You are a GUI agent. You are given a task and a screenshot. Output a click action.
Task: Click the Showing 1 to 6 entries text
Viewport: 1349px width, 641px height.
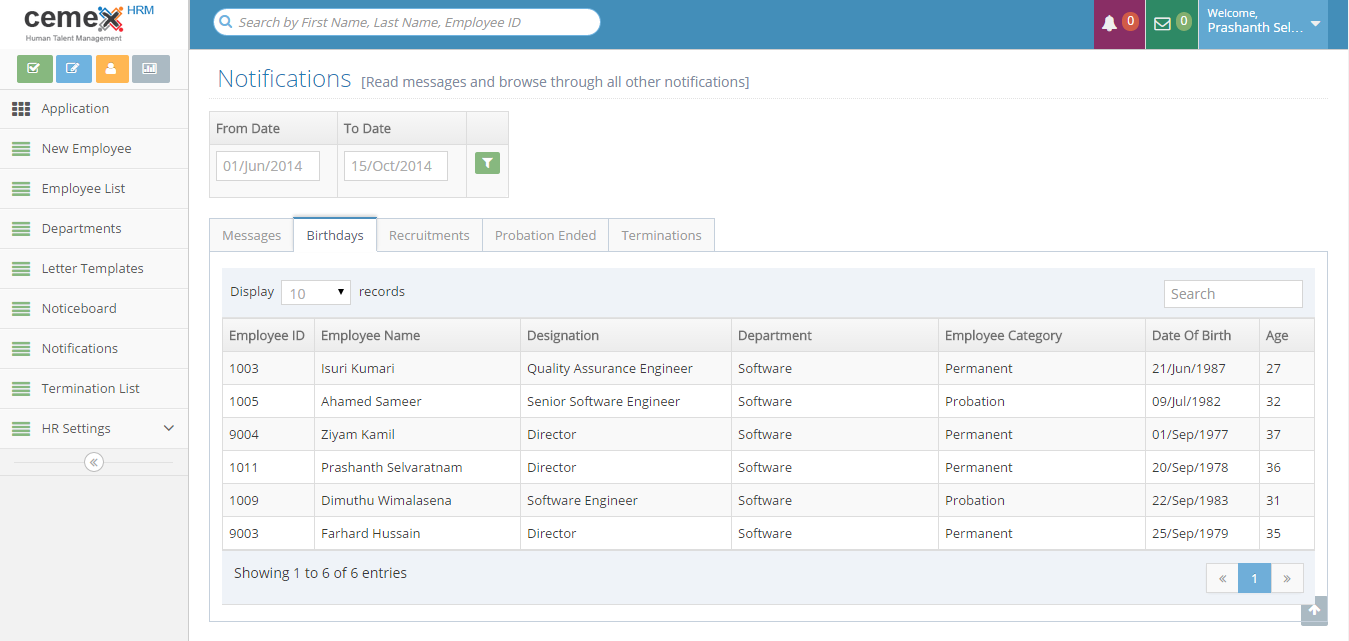320,573
